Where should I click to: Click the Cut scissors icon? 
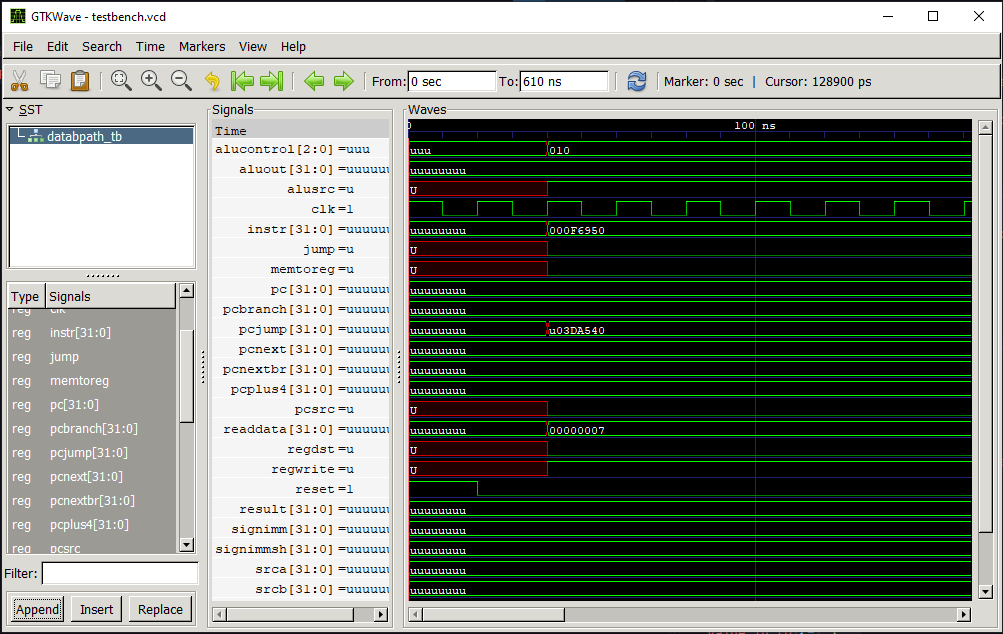(x=20, y=81)
